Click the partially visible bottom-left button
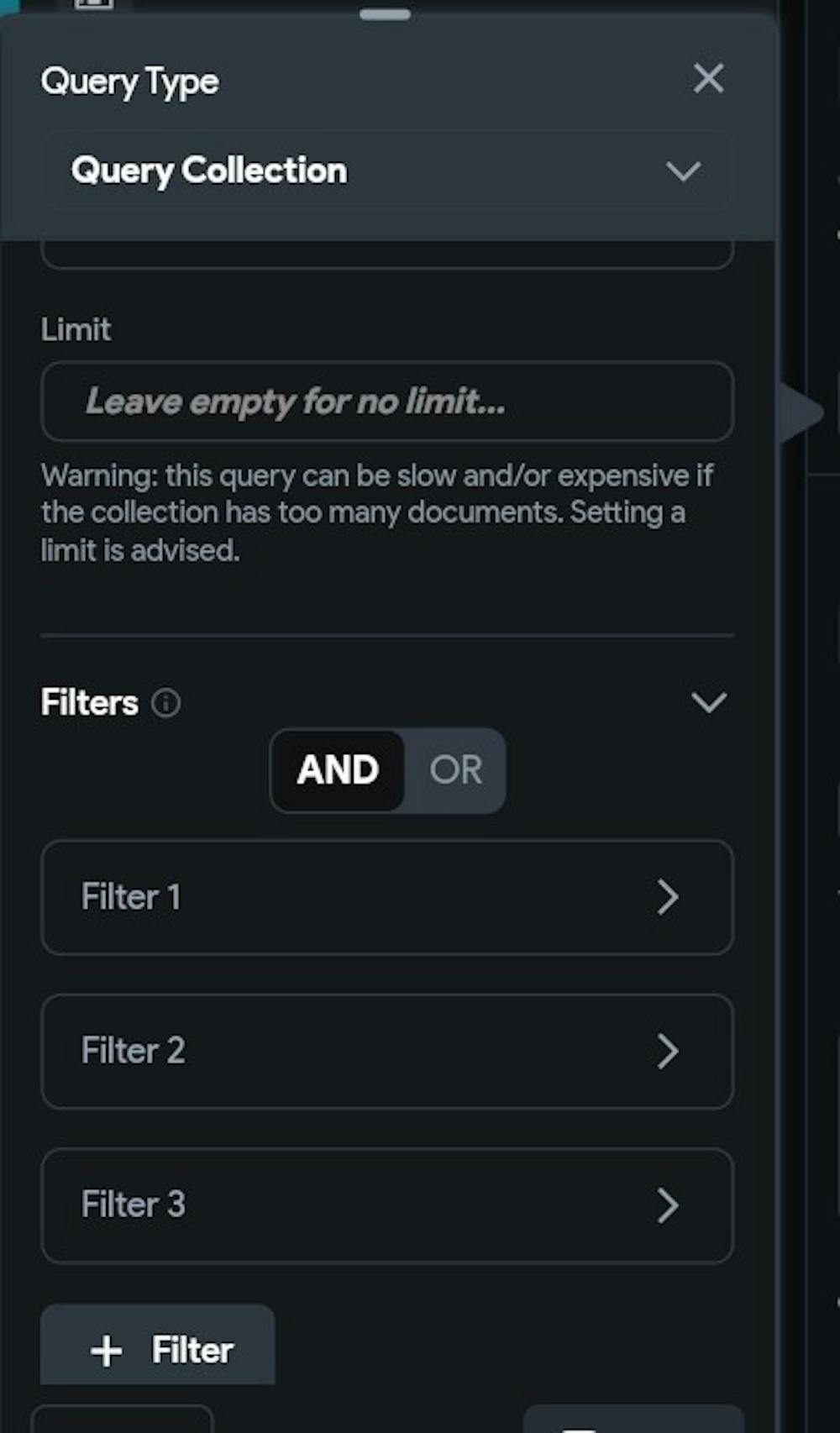Viewport: 840px width, 1433px height. [x=123, y=1420]
